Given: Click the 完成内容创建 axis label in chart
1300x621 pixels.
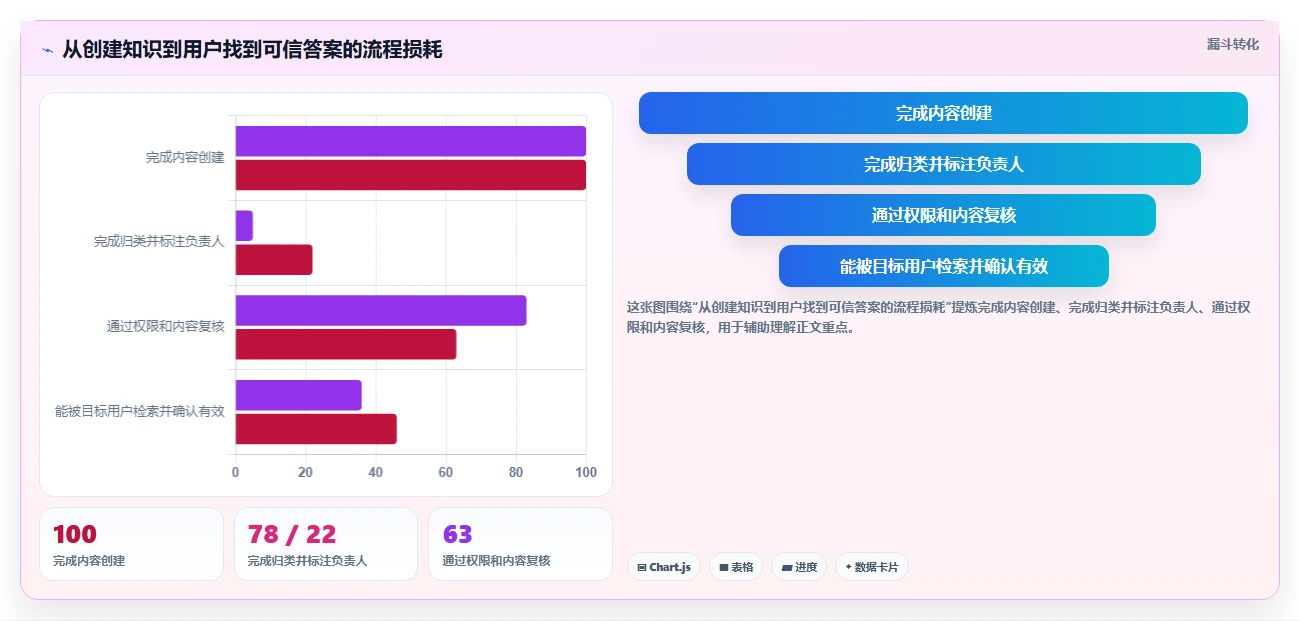Looking at the screenshot, I should pos(185,157).
